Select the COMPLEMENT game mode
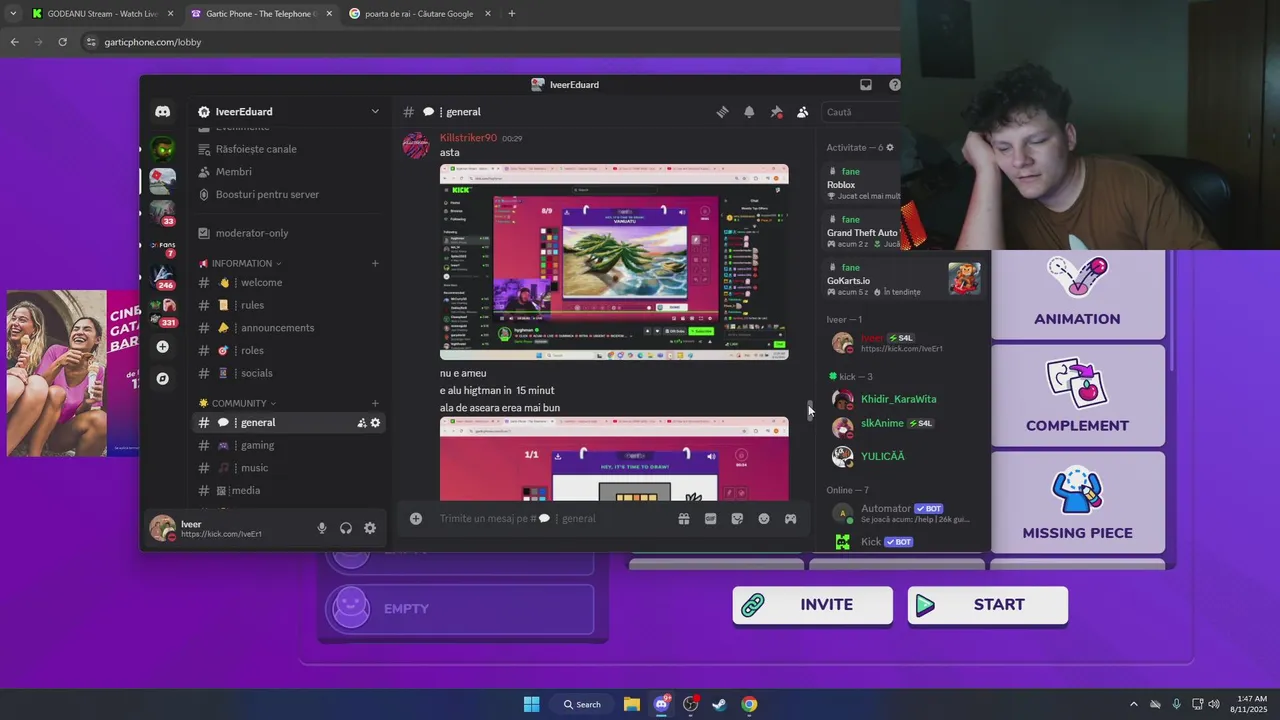Screen dimensions: 1280x720 pyautogui.click(x=1077, y=395)
